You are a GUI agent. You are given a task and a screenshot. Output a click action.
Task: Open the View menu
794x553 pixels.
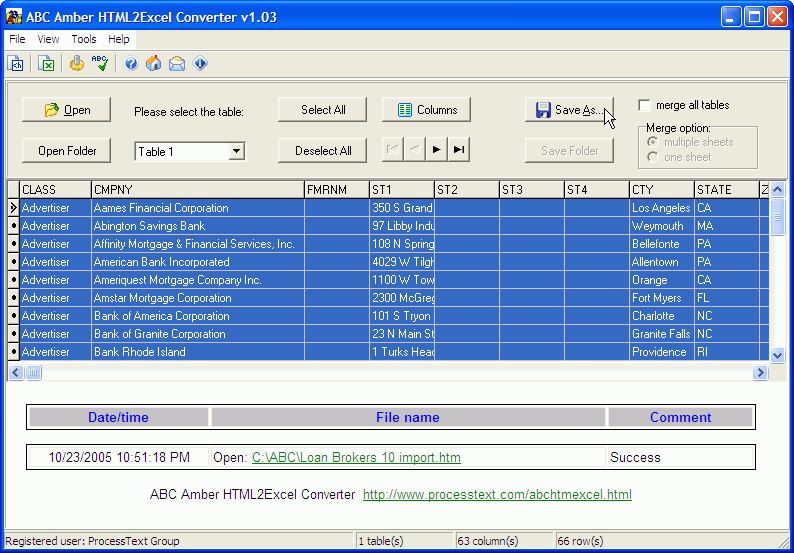48,39
